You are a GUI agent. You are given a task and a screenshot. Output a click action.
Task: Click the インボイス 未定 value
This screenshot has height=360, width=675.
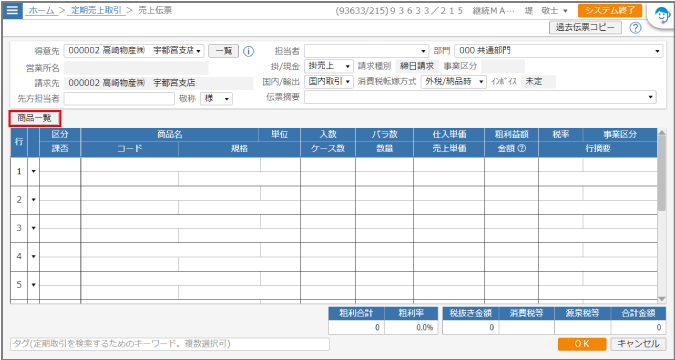(x=538, y=81)
